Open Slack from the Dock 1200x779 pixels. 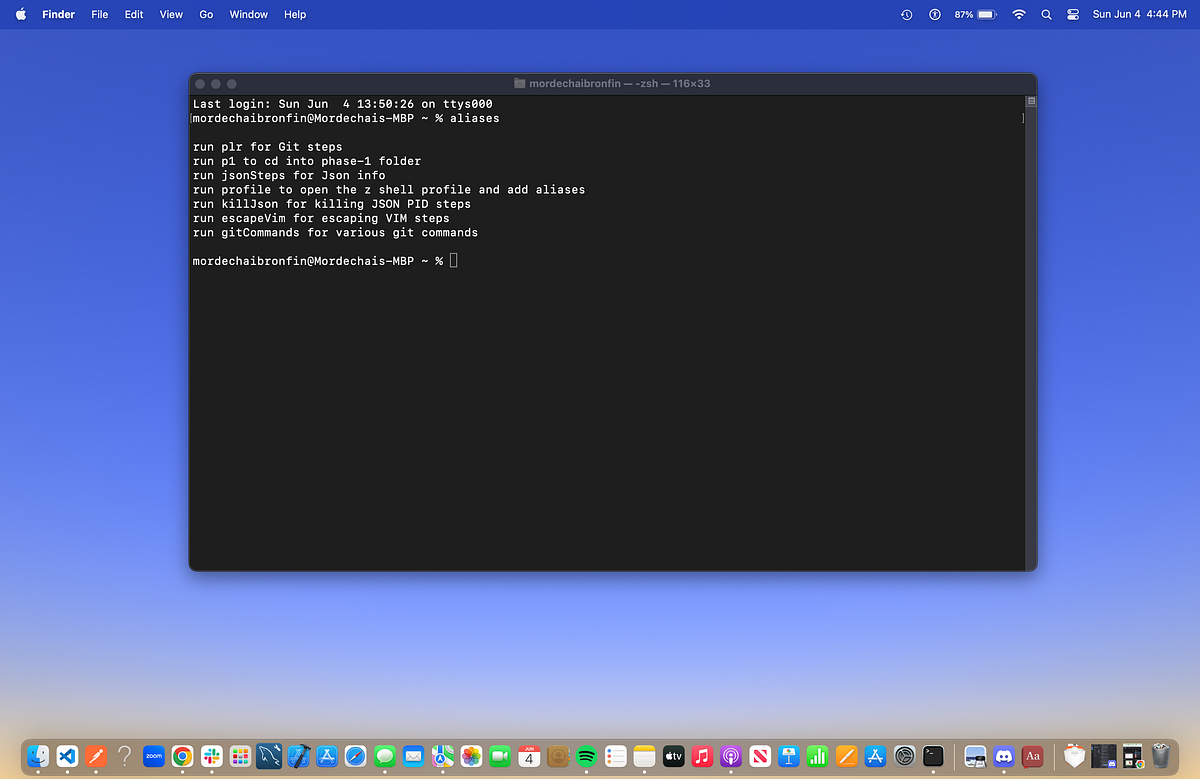pyautogui.click(x=211, y=757)
